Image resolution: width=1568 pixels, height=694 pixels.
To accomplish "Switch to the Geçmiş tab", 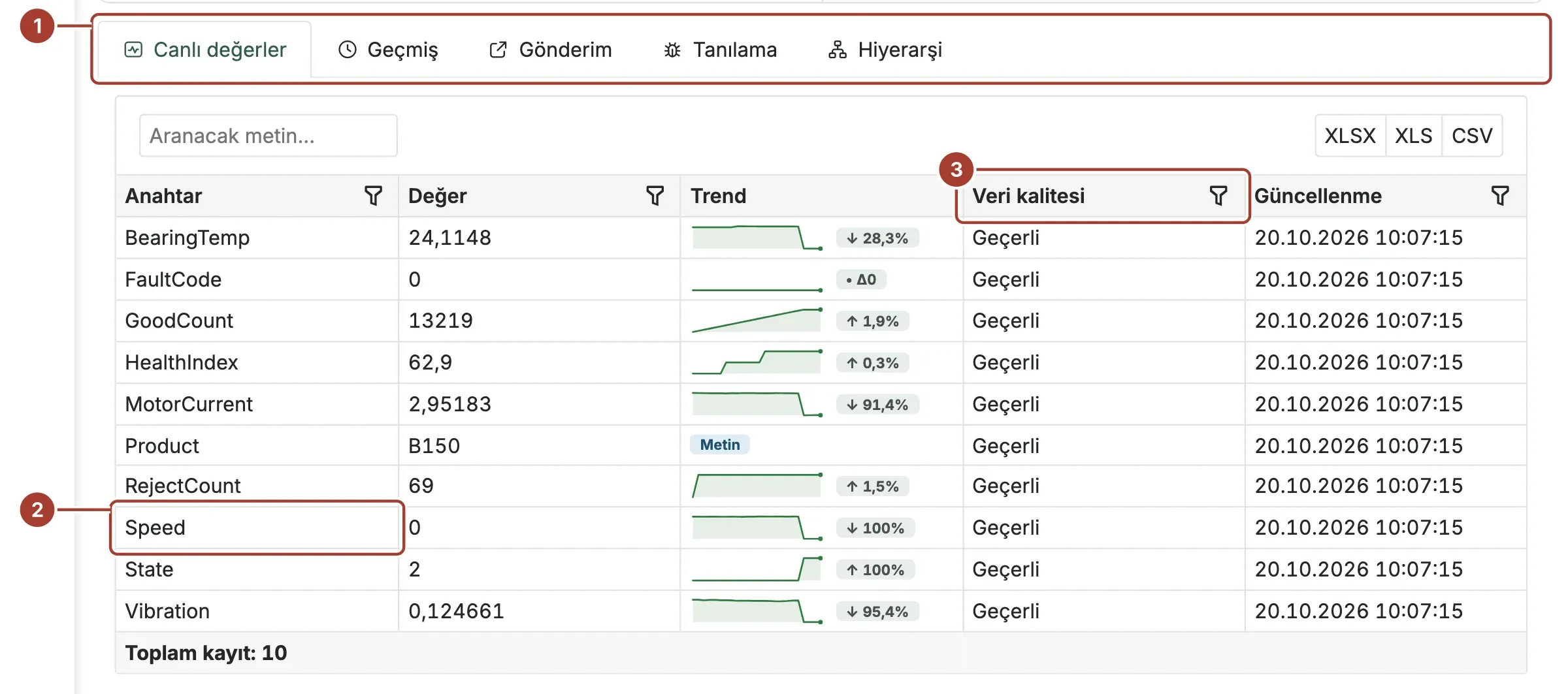I will click(388, 50).
